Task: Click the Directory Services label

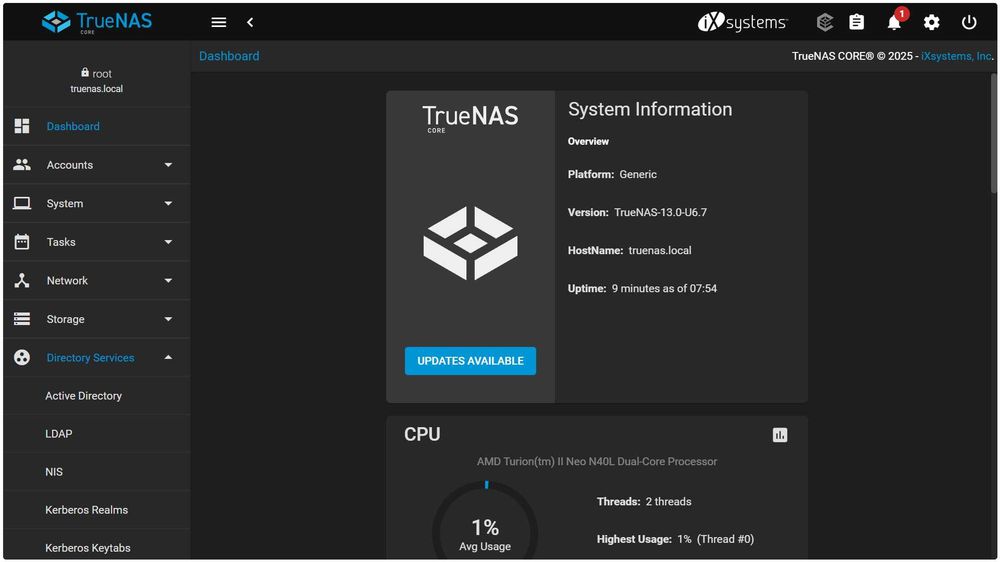Action: (x=91, y=357)
